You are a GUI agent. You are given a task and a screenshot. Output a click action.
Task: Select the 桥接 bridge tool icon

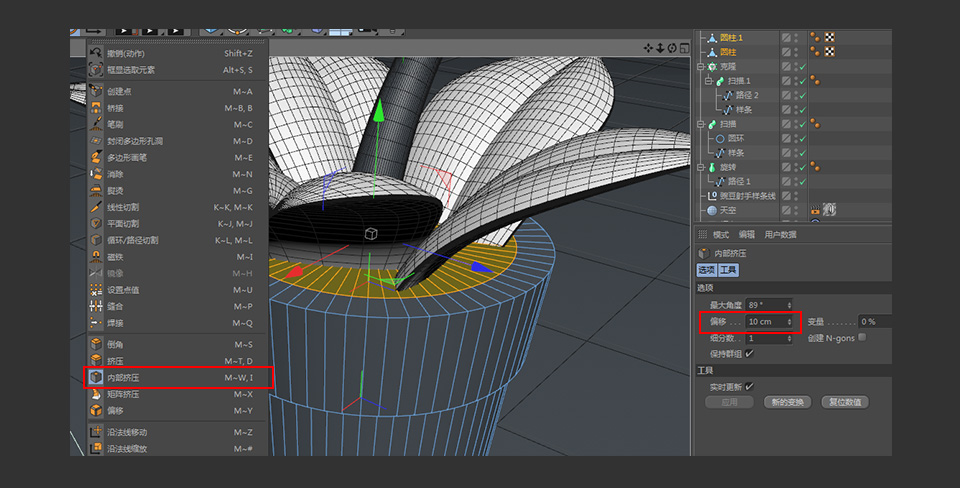click(x=96, y=108)
